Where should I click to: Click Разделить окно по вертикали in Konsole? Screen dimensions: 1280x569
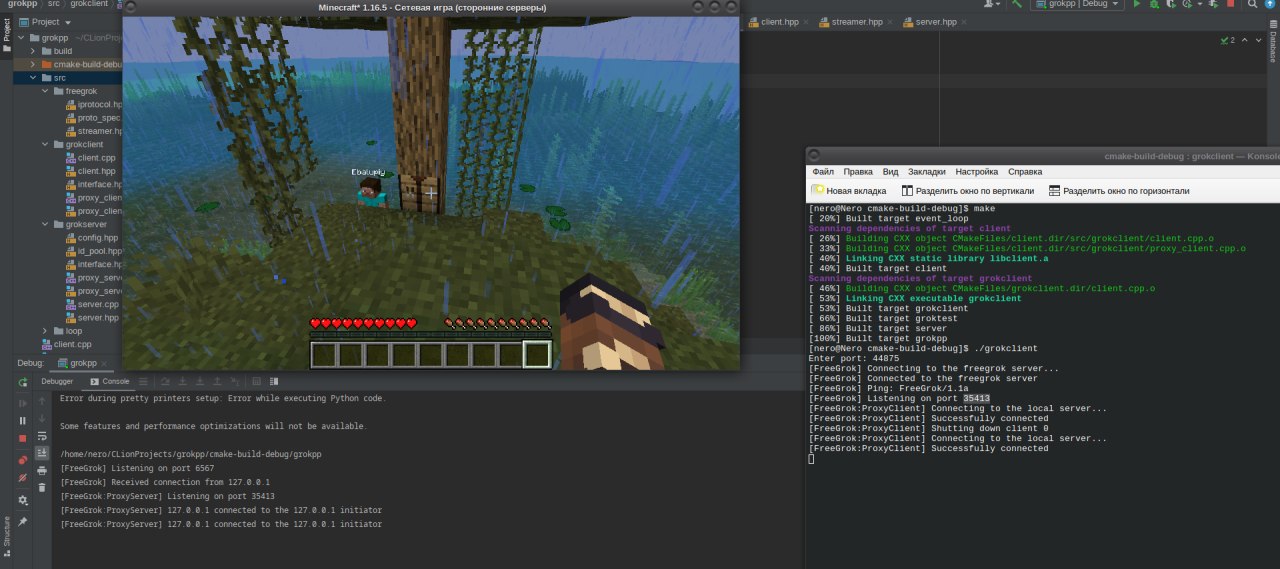pos(967,191)
